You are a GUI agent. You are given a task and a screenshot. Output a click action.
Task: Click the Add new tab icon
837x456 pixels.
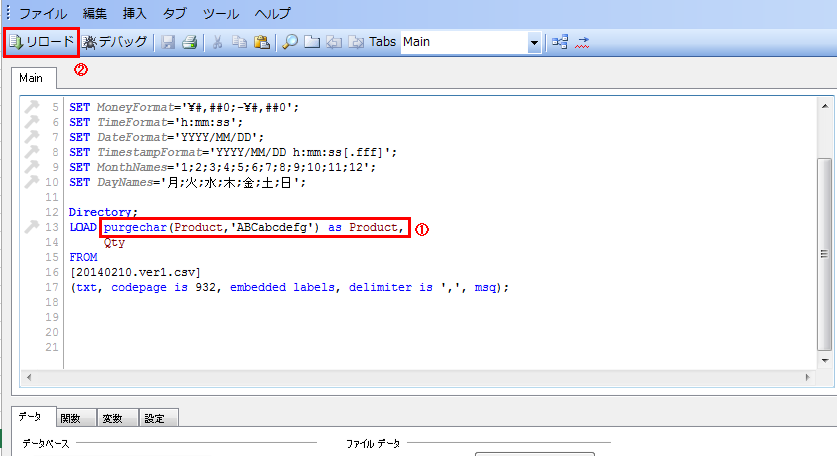click(x=312, y=42)
